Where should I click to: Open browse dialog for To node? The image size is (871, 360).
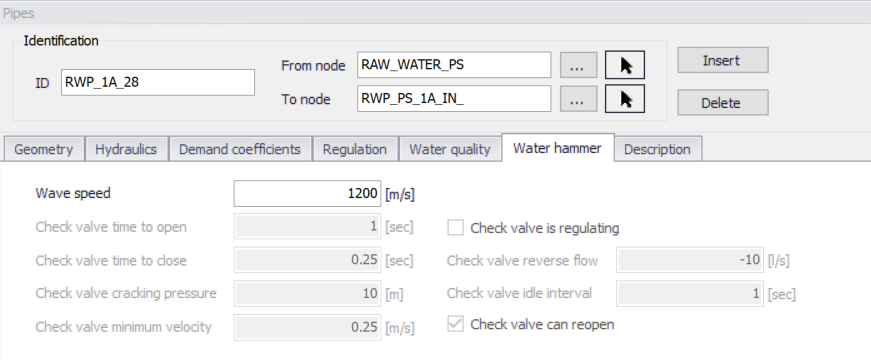[x=578, y=99]
